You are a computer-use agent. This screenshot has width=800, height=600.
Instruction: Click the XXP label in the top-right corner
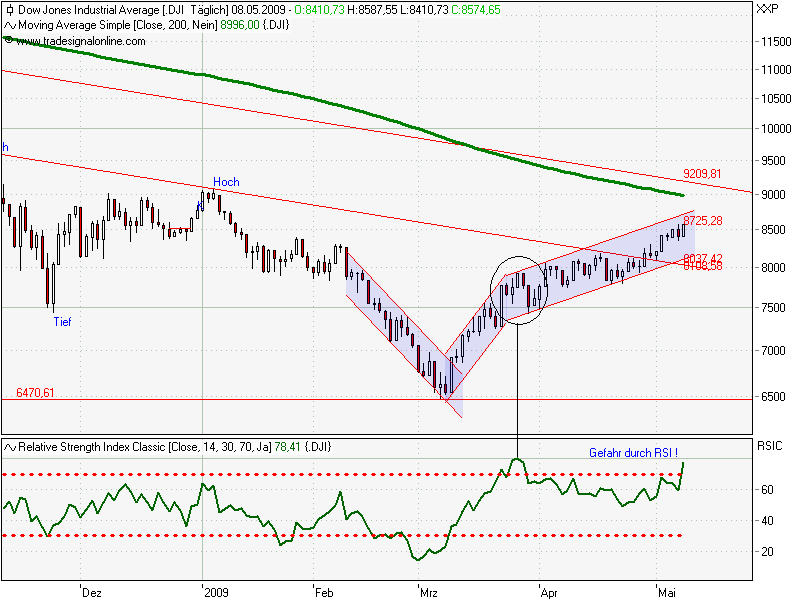pyautogui.click(x=767, y=9)
